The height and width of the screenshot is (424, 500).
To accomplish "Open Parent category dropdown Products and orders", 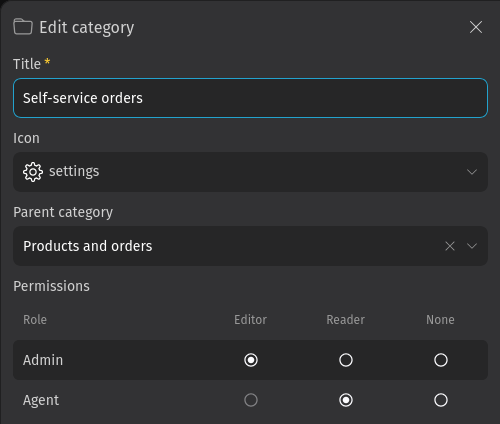I will pyautogui.click(x=250, y=246).
